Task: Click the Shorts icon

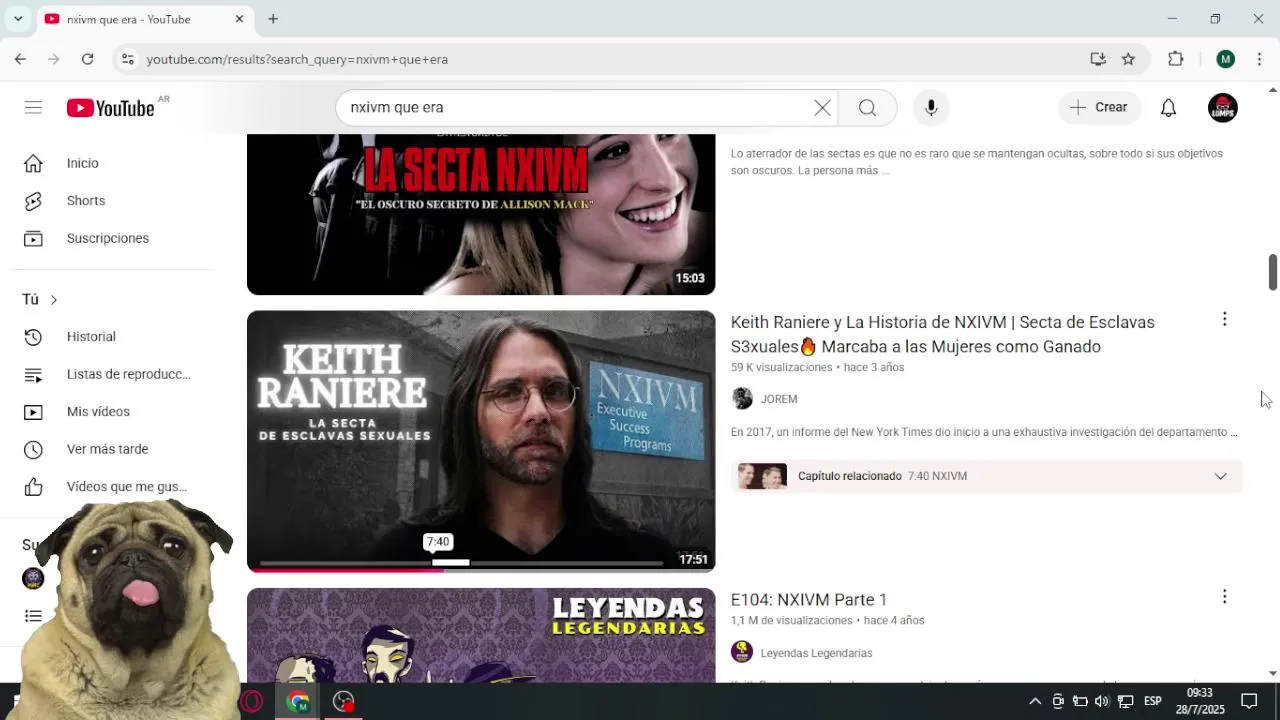Action: click(x=33, y=201)
